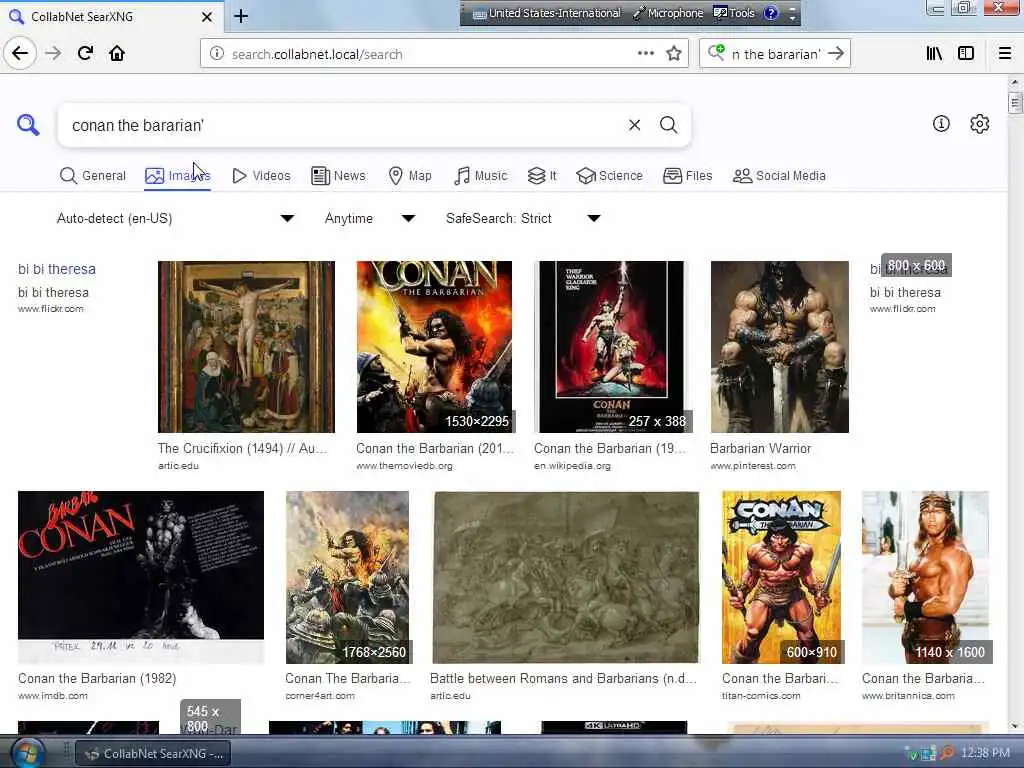The height and width of the screenshot is (768, 1024).
Task: Open the page actions three-dots menu
Action: [x=646, y=54]
